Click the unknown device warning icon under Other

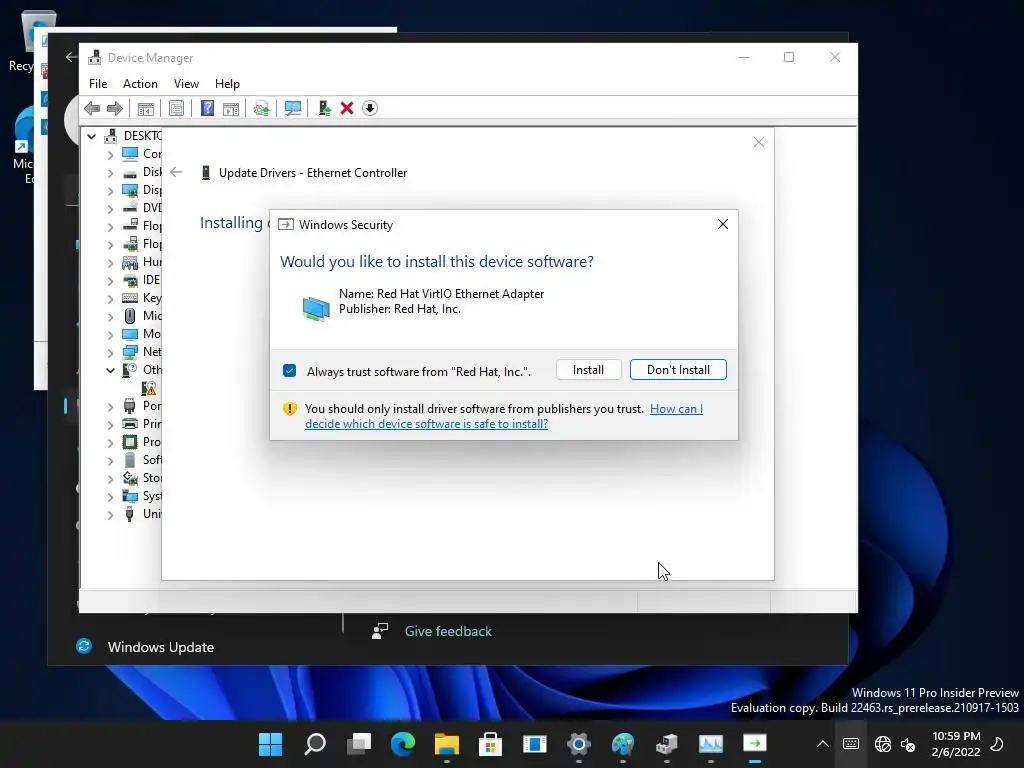click(x=149, y=388)
